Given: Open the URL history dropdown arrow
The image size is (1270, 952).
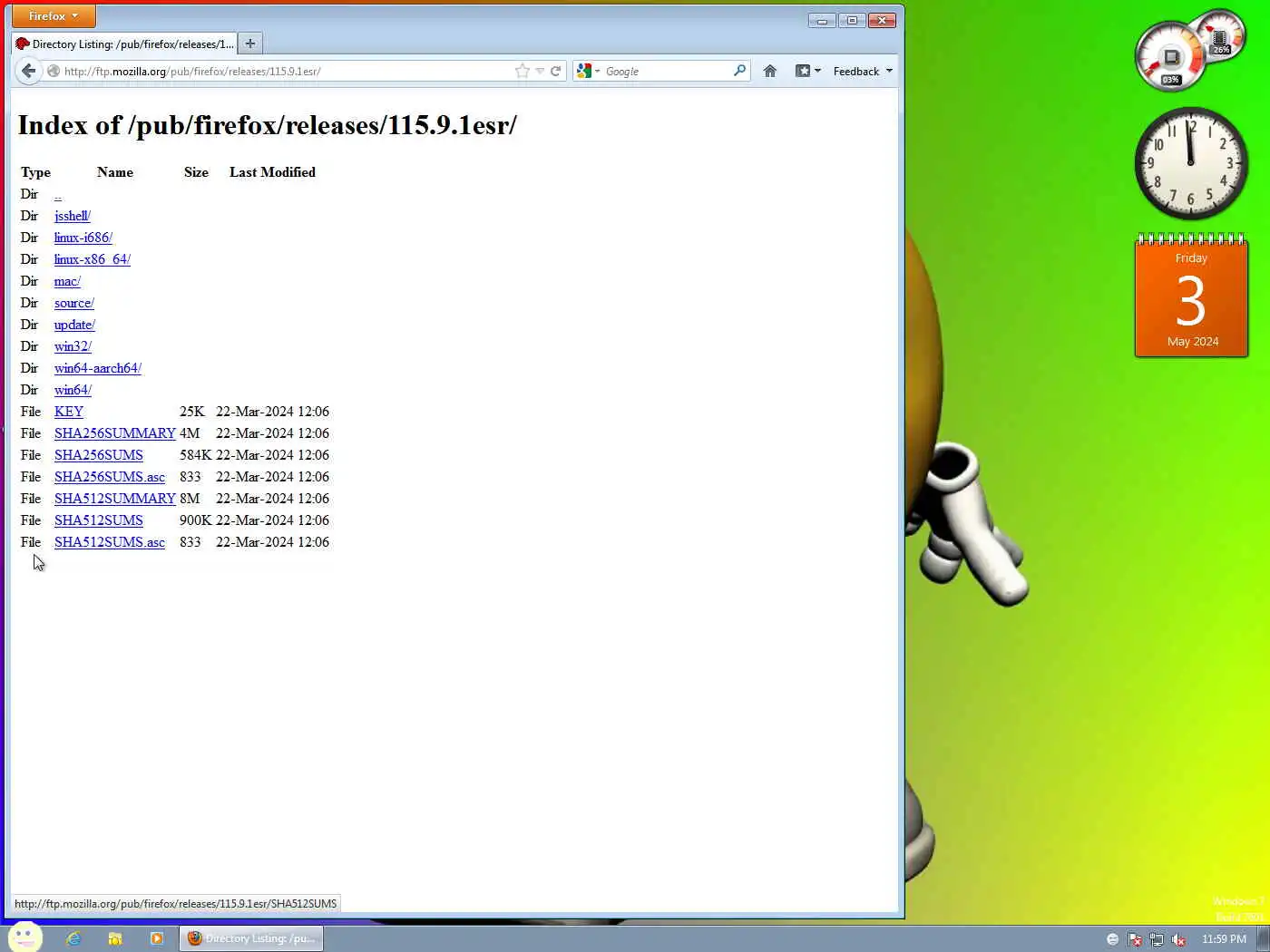Looking at the screenshot, I should (540, 71).
